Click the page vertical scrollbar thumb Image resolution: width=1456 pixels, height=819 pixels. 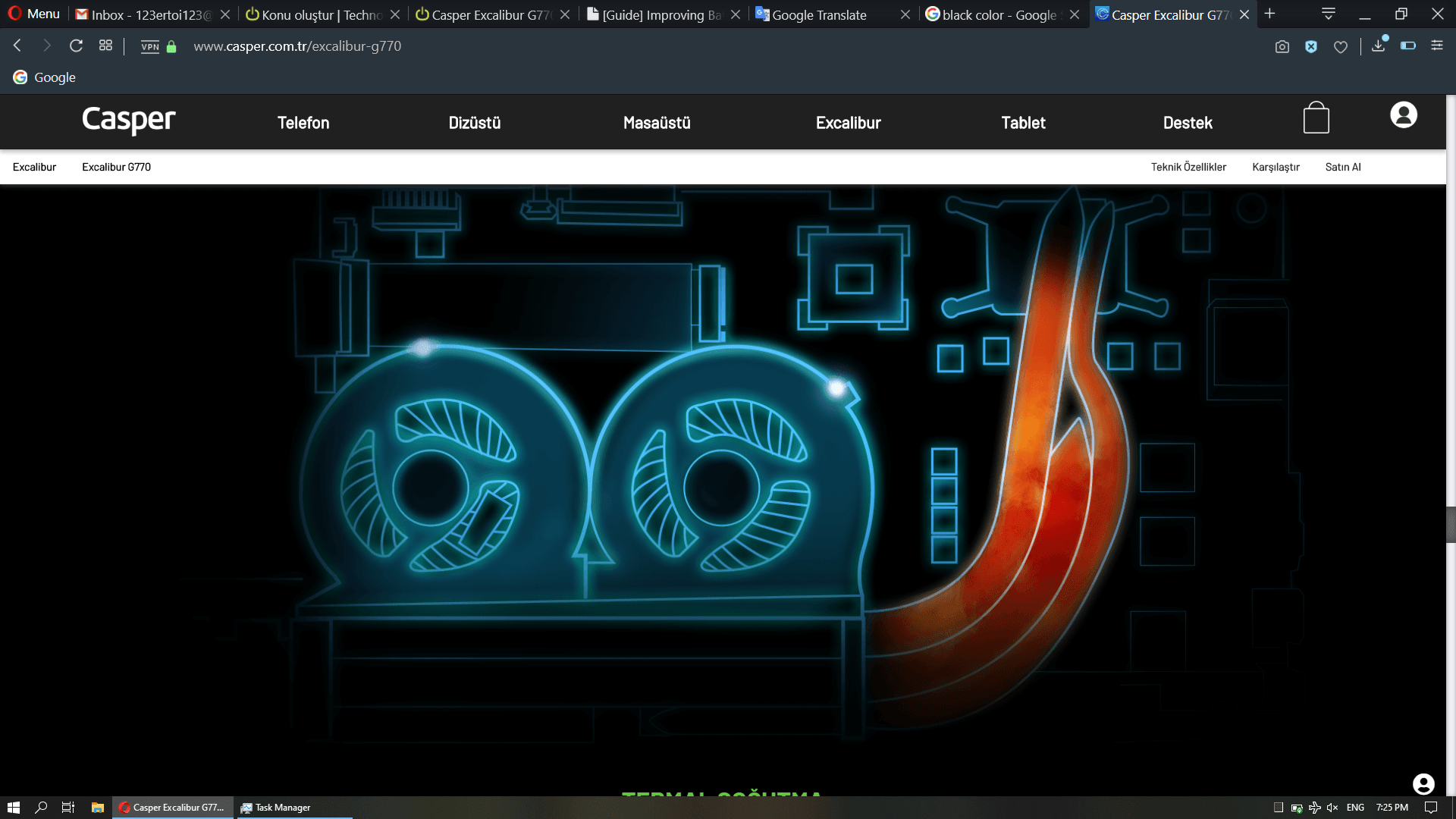tap(1451, 524)
